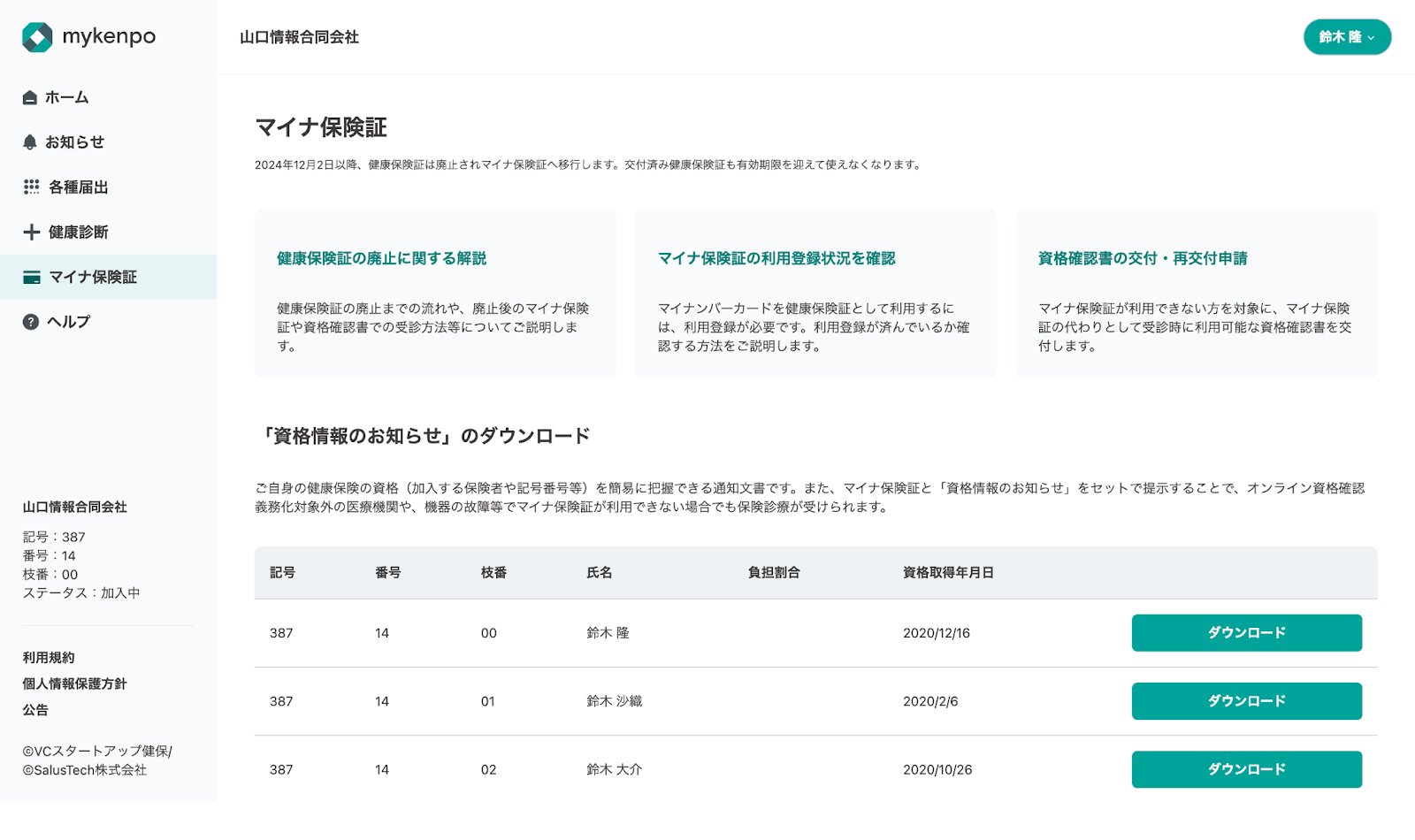This screenshot has height=840, width=1415.
Task: Open the 公告 link in sidebar
Action: coord(35,710)
